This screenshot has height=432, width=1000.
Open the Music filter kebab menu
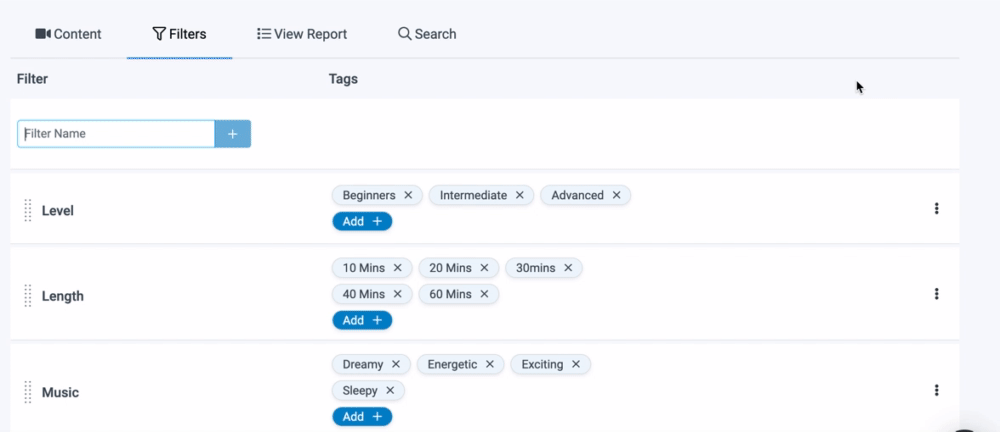pyautogui.click(x=936, y=391)
